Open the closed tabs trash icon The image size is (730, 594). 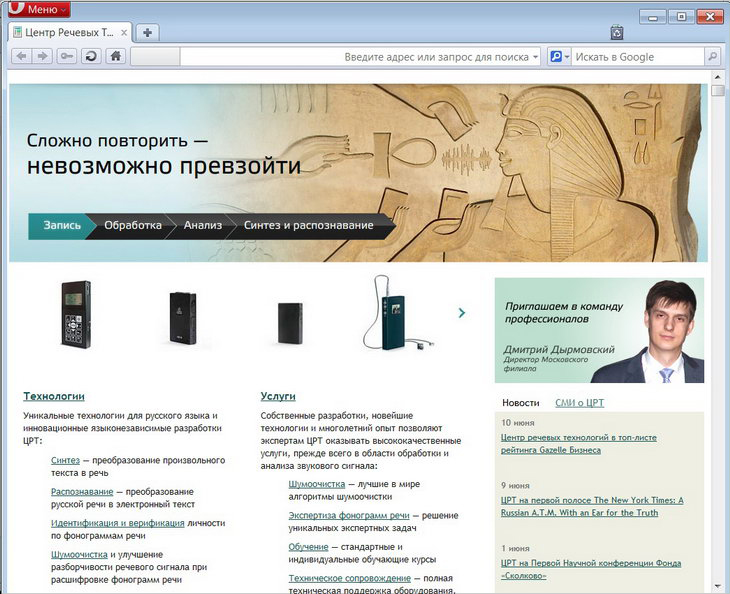[617, 33]
